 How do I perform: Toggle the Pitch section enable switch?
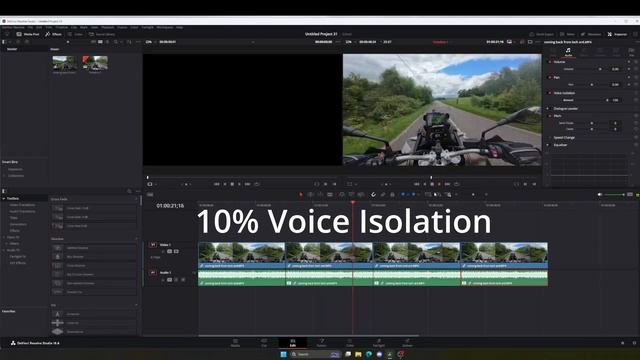(549, 116)
